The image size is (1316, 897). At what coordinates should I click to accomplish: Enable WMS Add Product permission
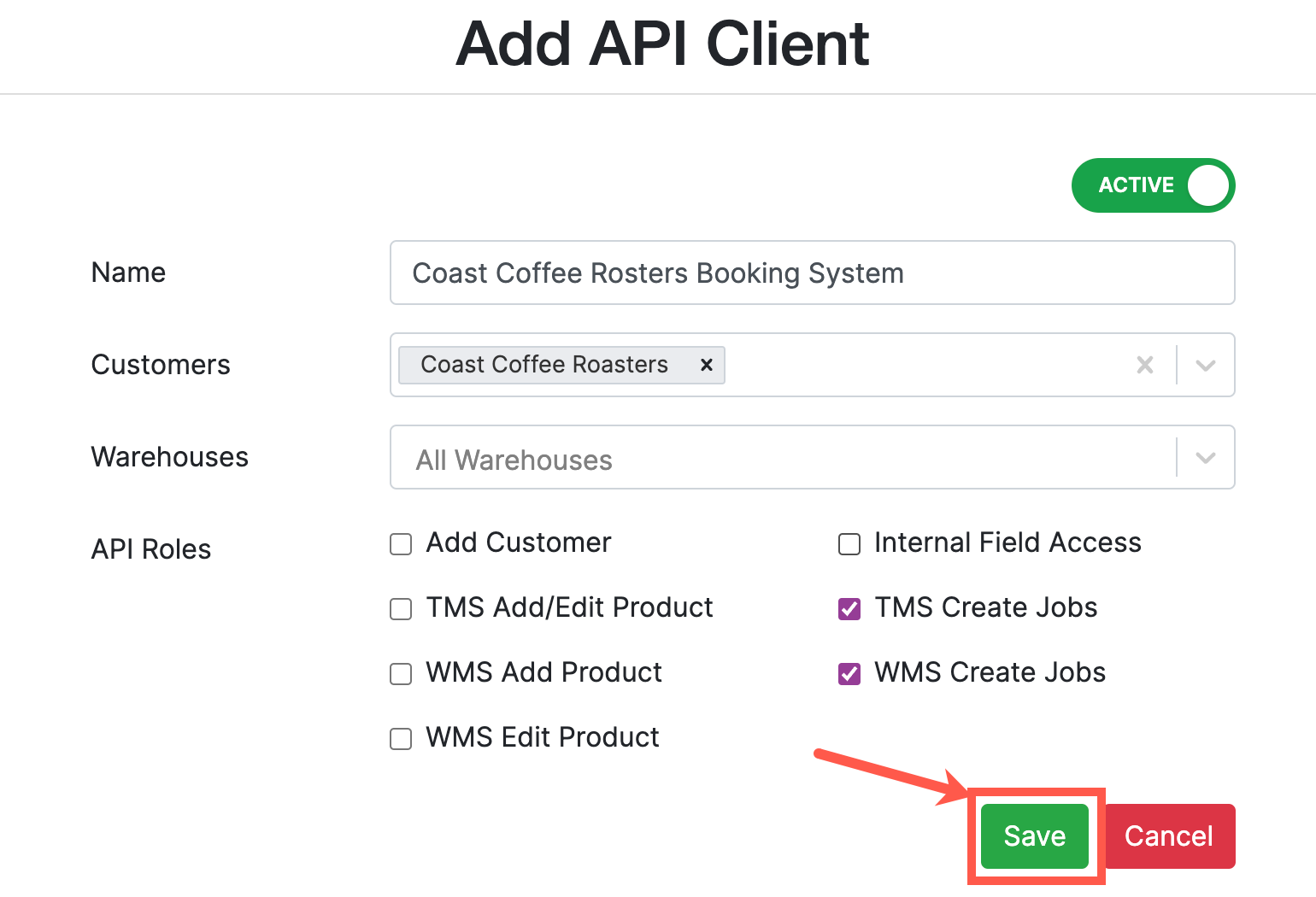(400, 673)
